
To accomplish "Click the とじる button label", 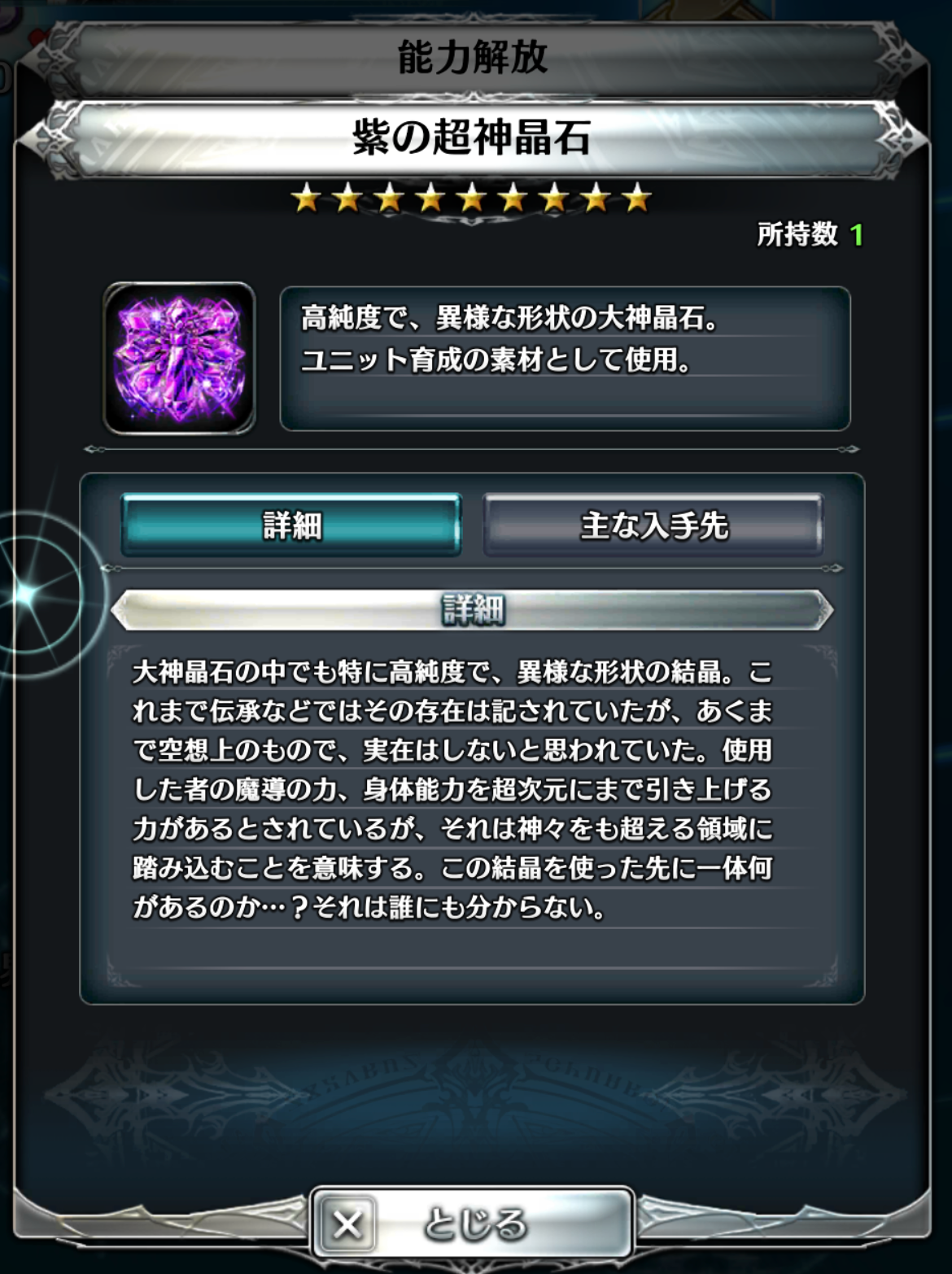I will tap(476, 1224).
